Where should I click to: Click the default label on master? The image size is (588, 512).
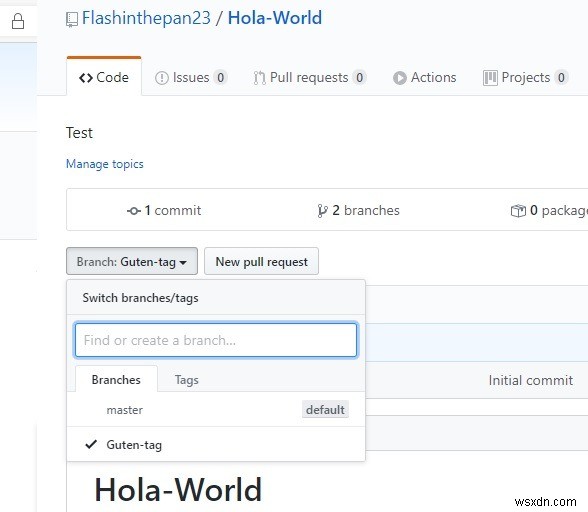325,410
